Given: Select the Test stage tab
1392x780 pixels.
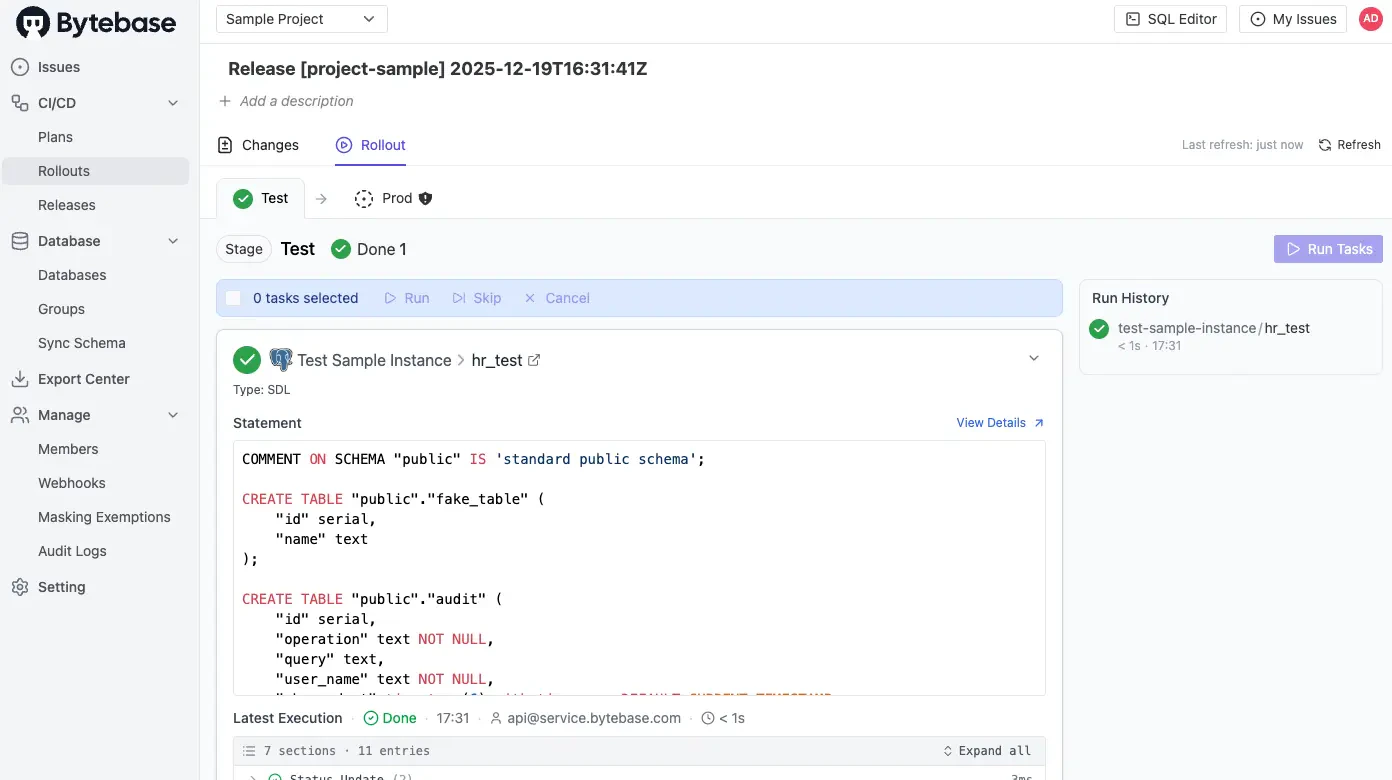Looking at the screenshot, I should 261,198.
